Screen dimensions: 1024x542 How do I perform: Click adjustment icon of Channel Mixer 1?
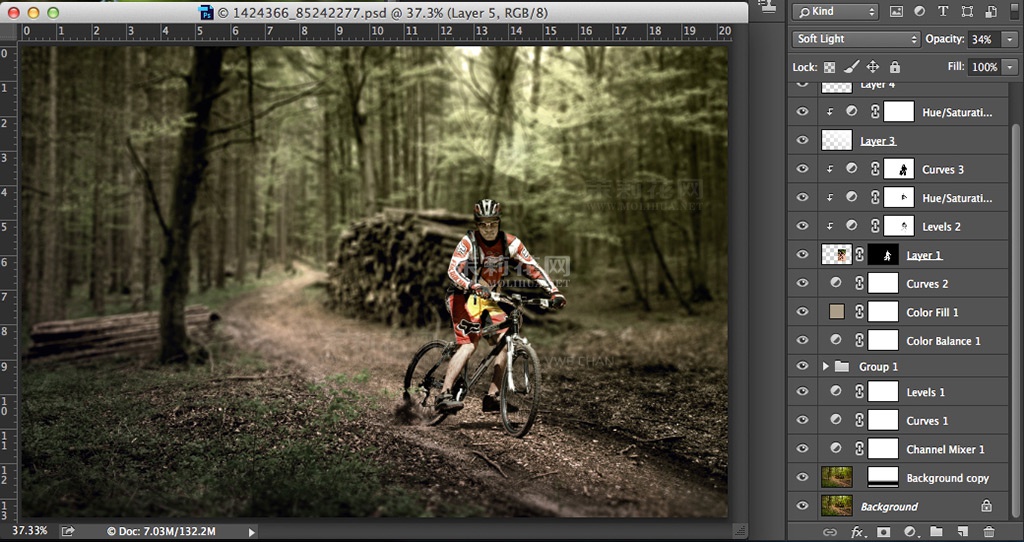pos(836,448)
